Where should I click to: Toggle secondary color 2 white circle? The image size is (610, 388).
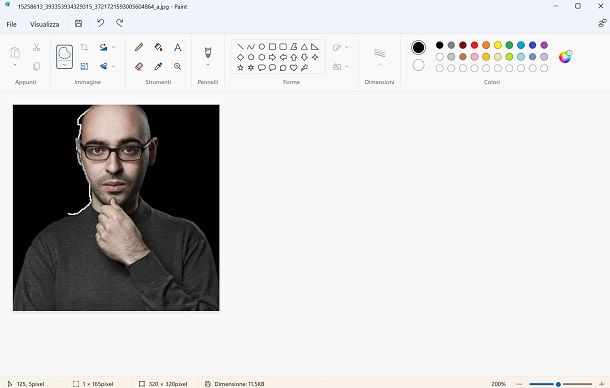tap(418, 65)
